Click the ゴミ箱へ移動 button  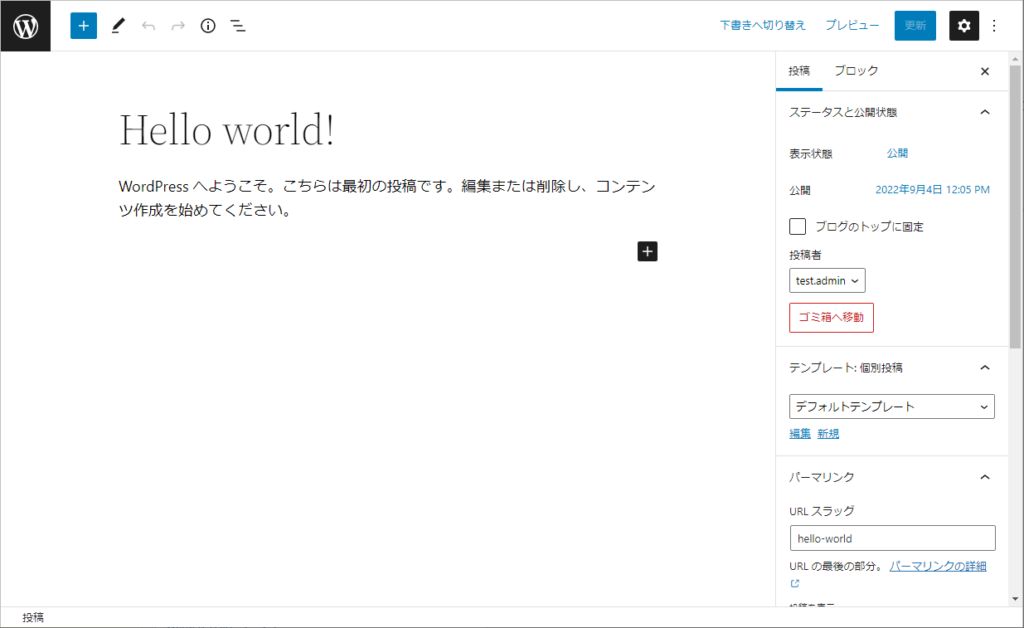click(x=831, y=318)
